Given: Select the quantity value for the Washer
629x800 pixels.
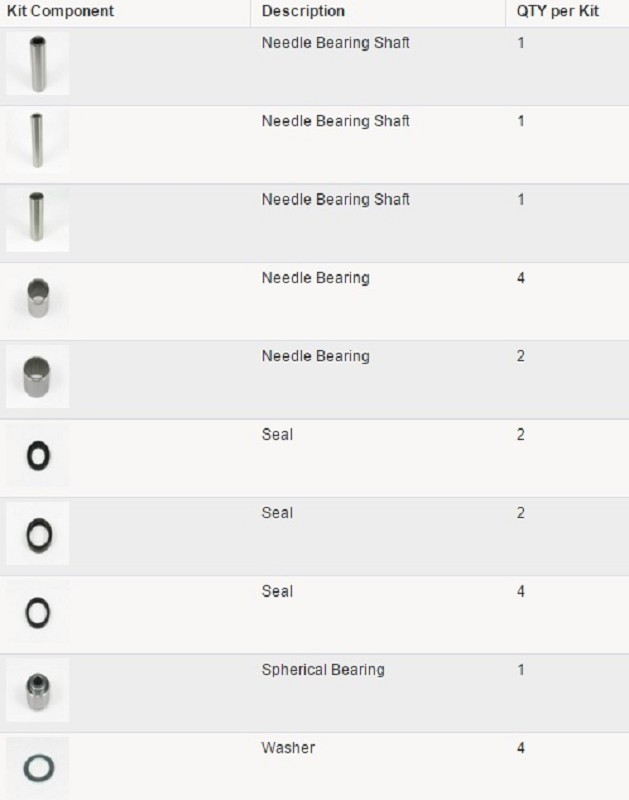Looking at the screenshot, I should 521,748.
